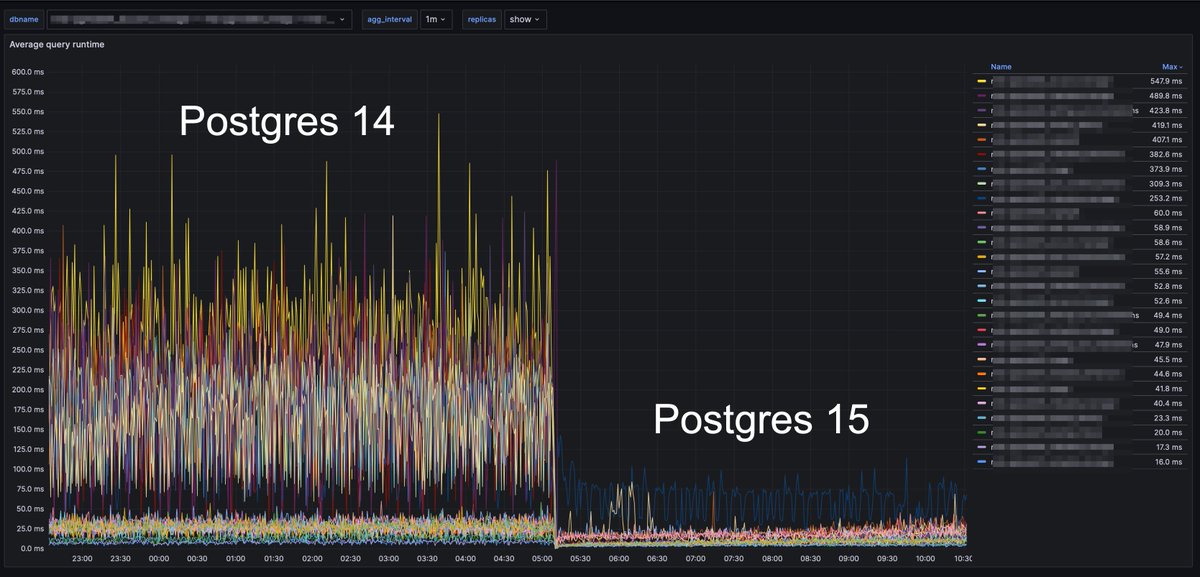The width and height of the screenshot is (1200, 577).
Task: Select the 60.0 ms legend value
Action: coord(1170,213)
